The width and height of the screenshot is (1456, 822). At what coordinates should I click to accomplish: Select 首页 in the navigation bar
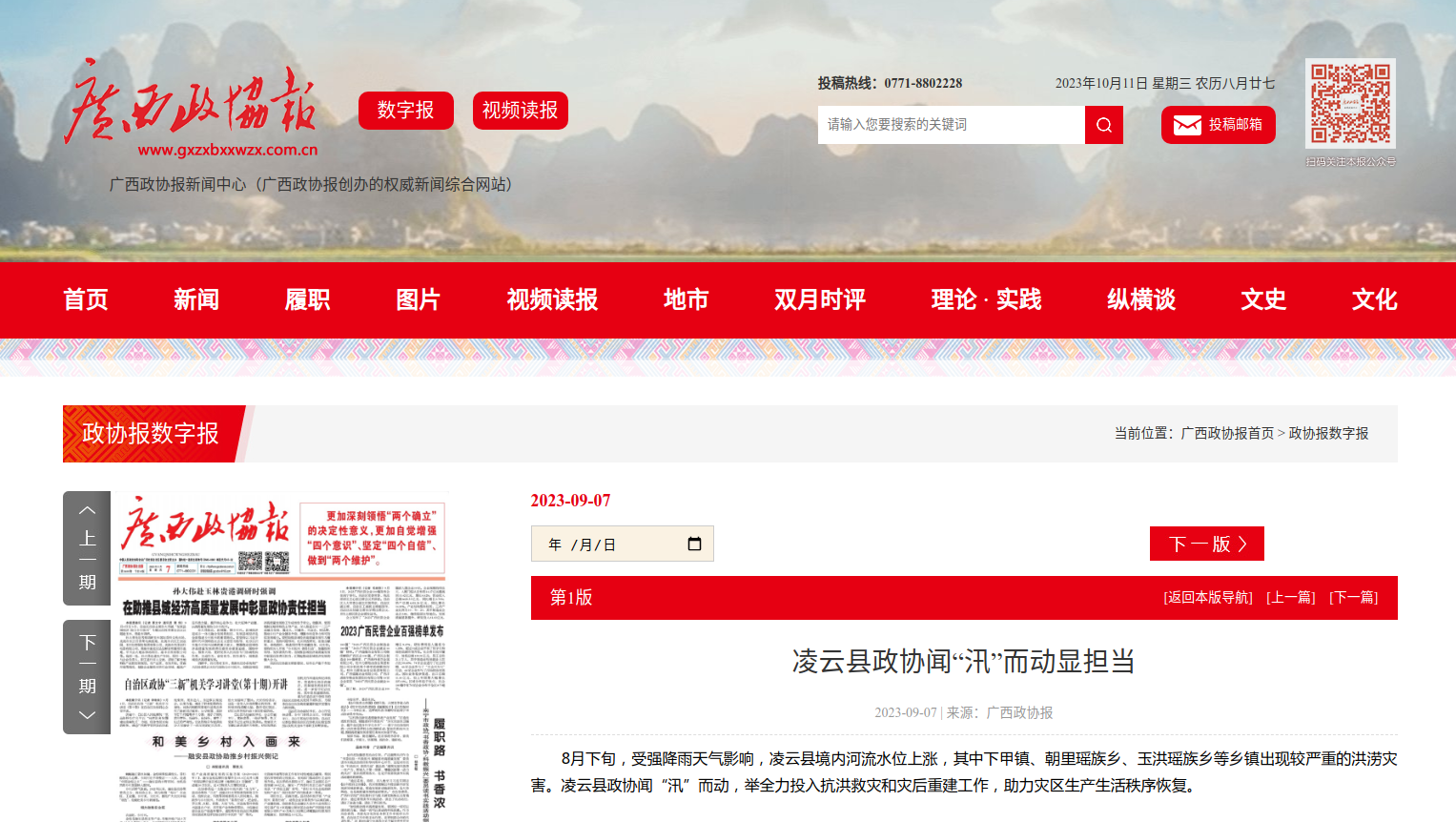pyautogui.click(x=86, y=299)
